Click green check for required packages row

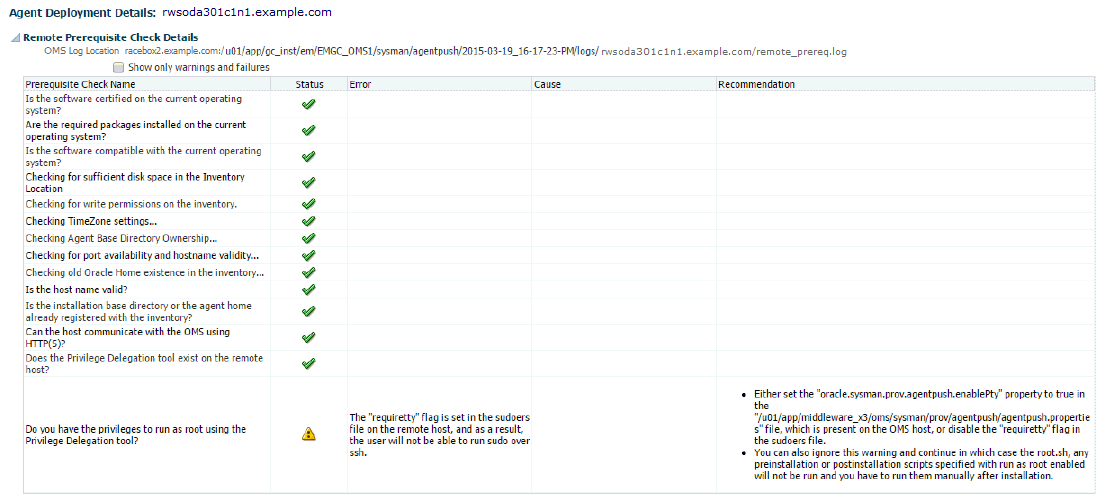pos(308,130)
